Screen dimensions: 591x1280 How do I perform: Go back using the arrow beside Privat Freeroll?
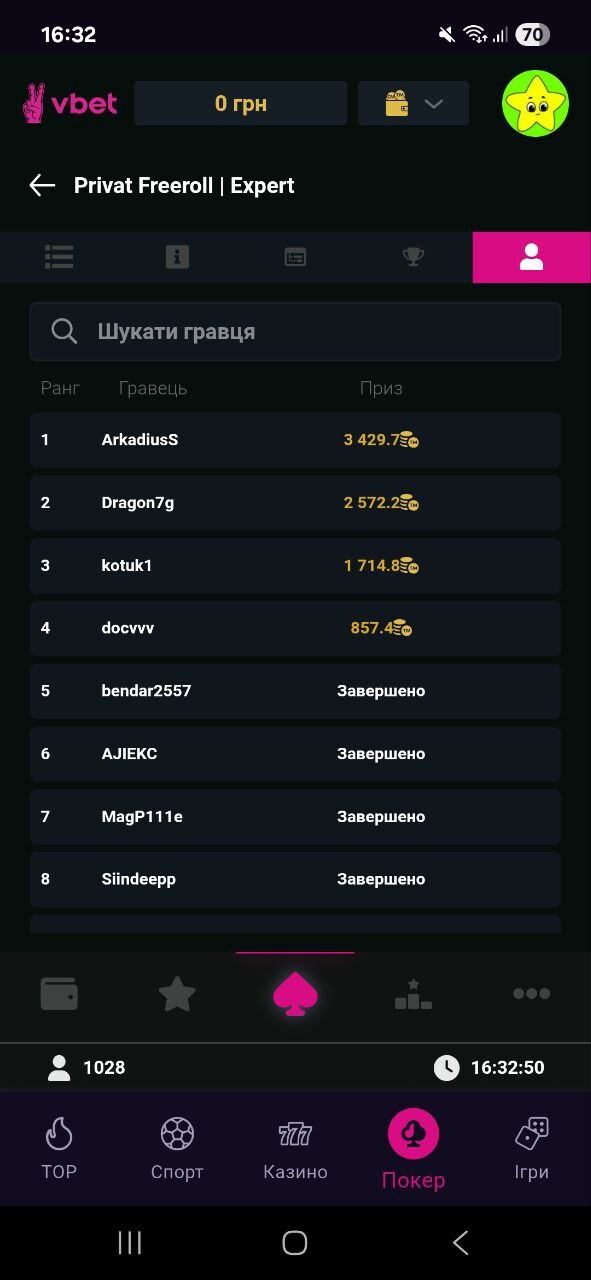(42, 185)
